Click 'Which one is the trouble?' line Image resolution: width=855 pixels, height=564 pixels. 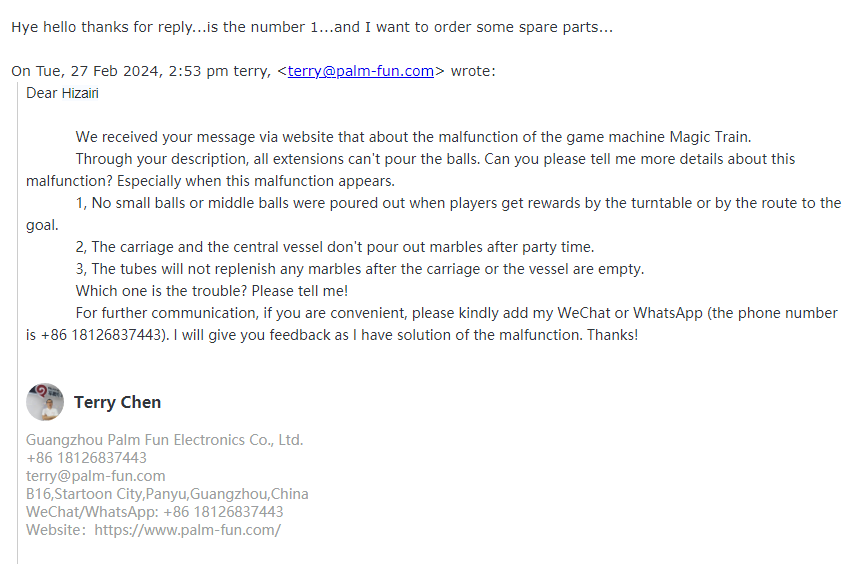(212, 291)
